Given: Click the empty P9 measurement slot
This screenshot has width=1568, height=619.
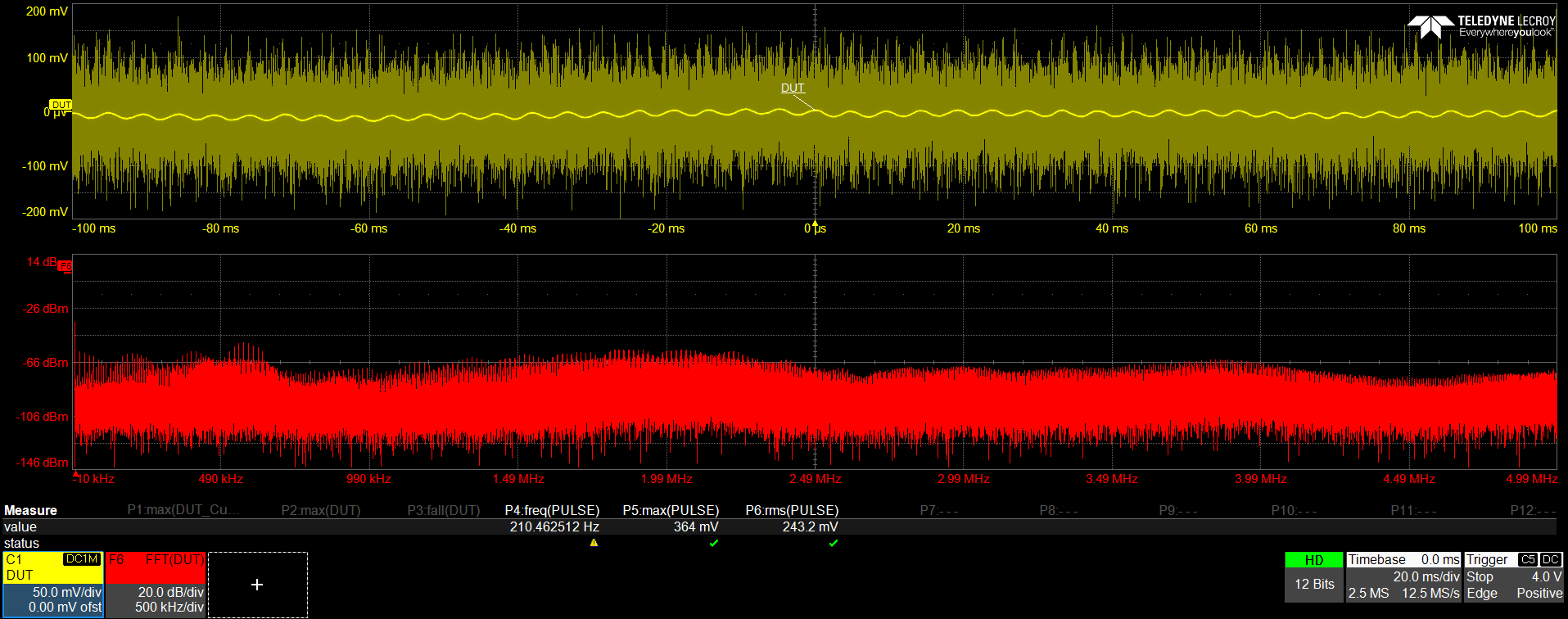Looking at the screenshot, I should (x=1178, y=510).
